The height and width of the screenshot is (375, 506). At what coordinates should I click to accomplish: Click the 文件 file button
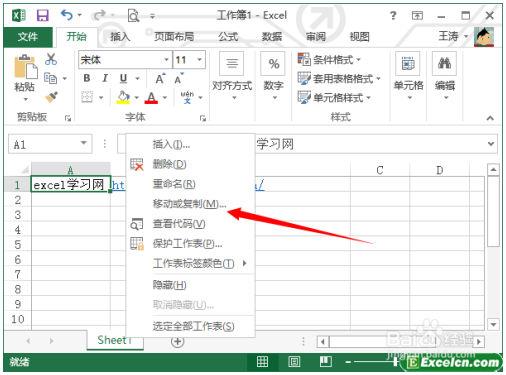click(x=28, y=37)
